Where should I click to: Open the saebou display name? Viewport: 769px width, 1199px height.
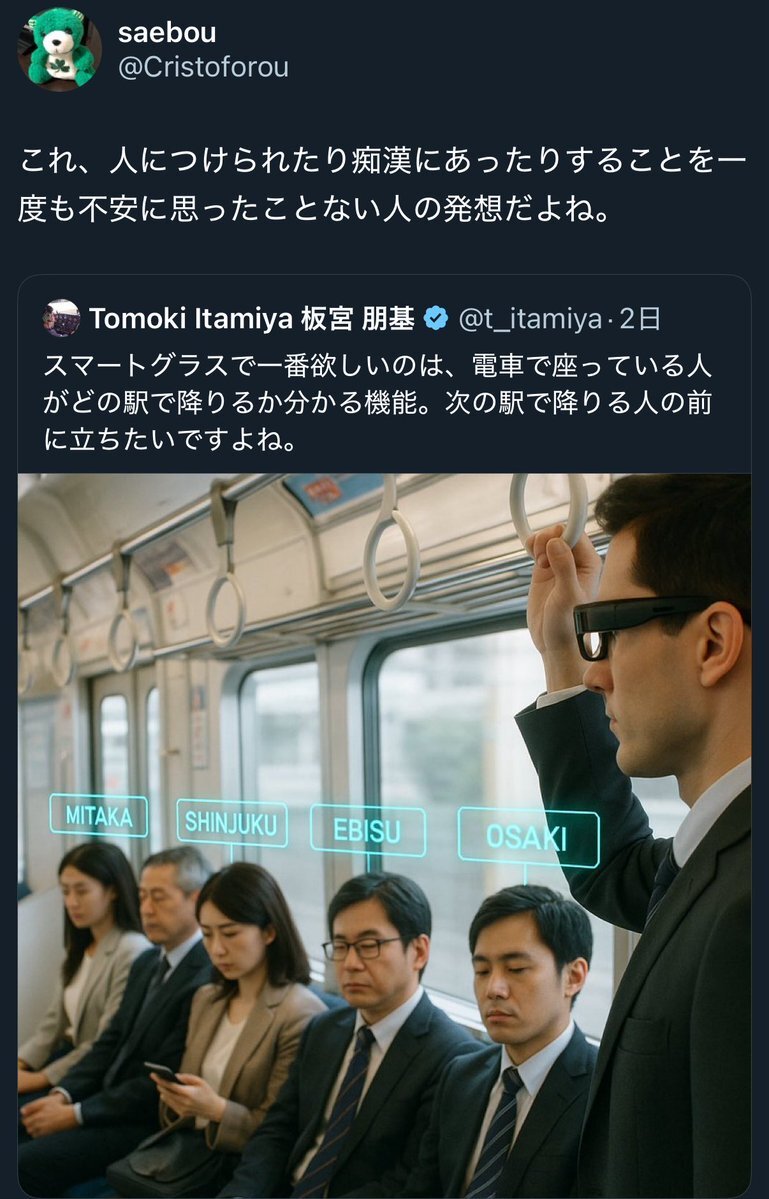pos(167,32)
